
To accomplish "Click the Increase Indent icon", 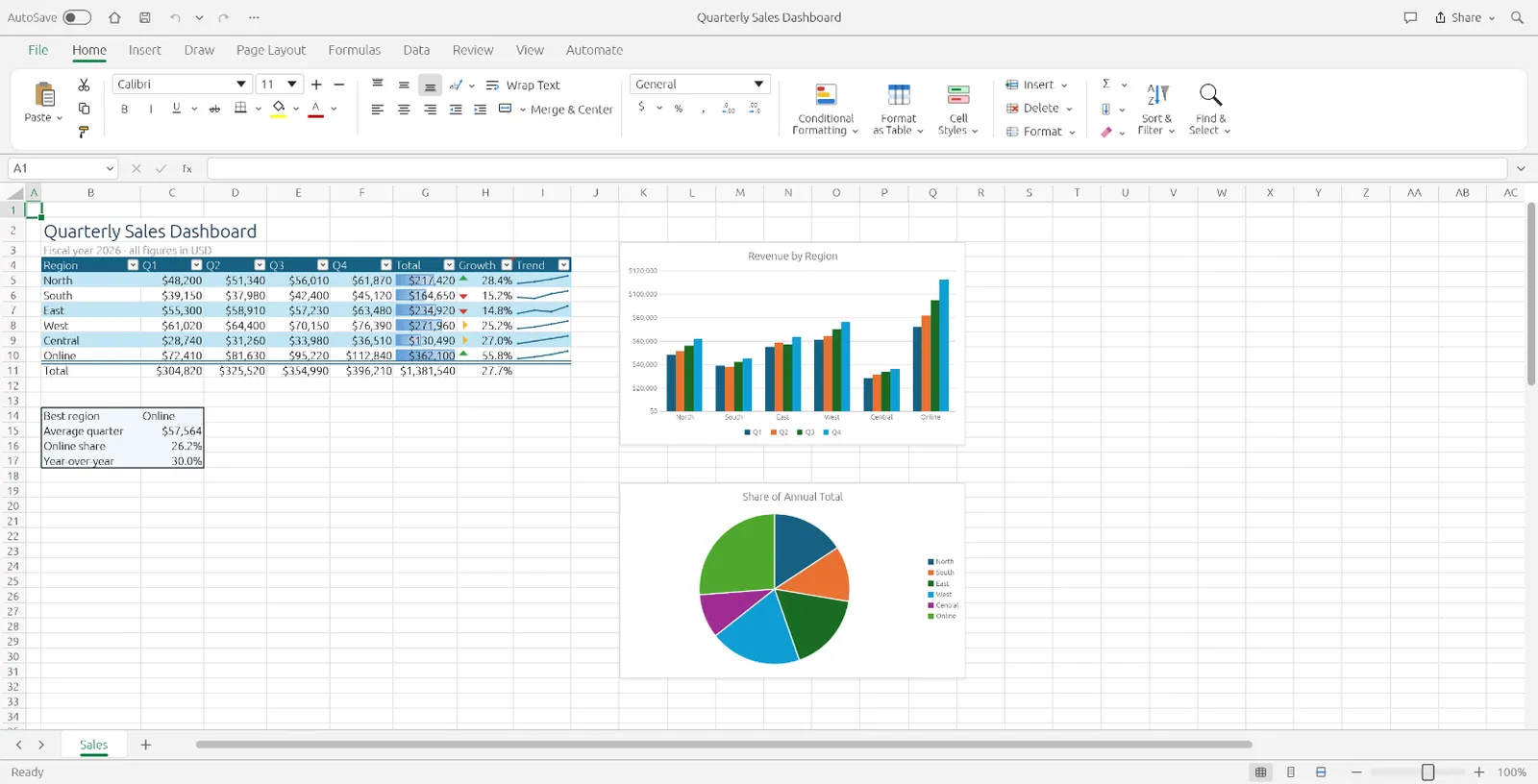I will pos(480,110).
